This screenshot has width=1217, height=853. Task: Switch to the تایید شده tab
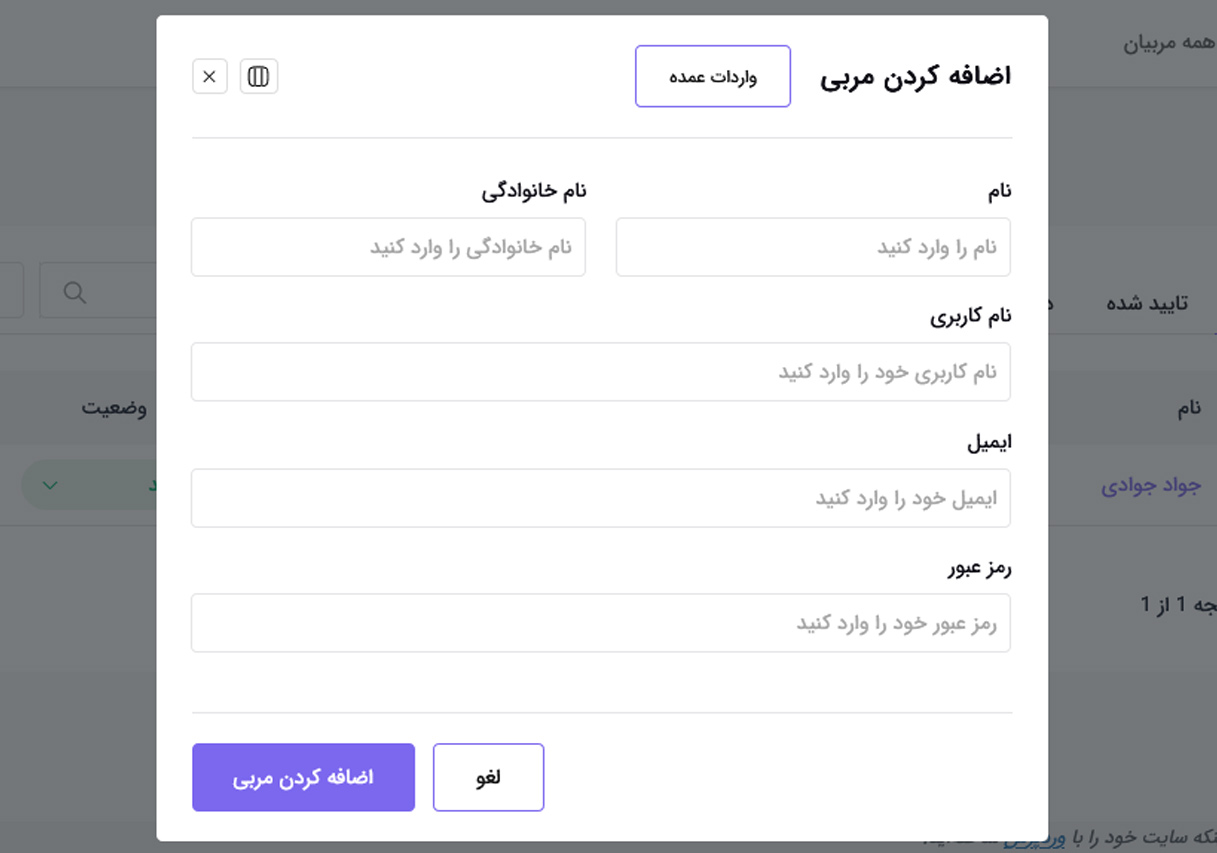[1146, 304]
